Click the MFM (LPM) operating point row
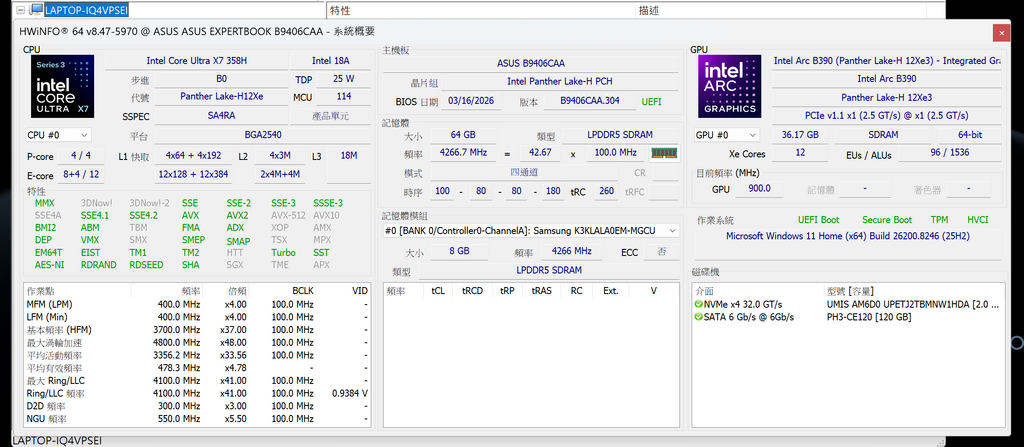Image resolution: width=1024 pixels, height=447 pixels. pyautogui.click(x=197, y=305)
